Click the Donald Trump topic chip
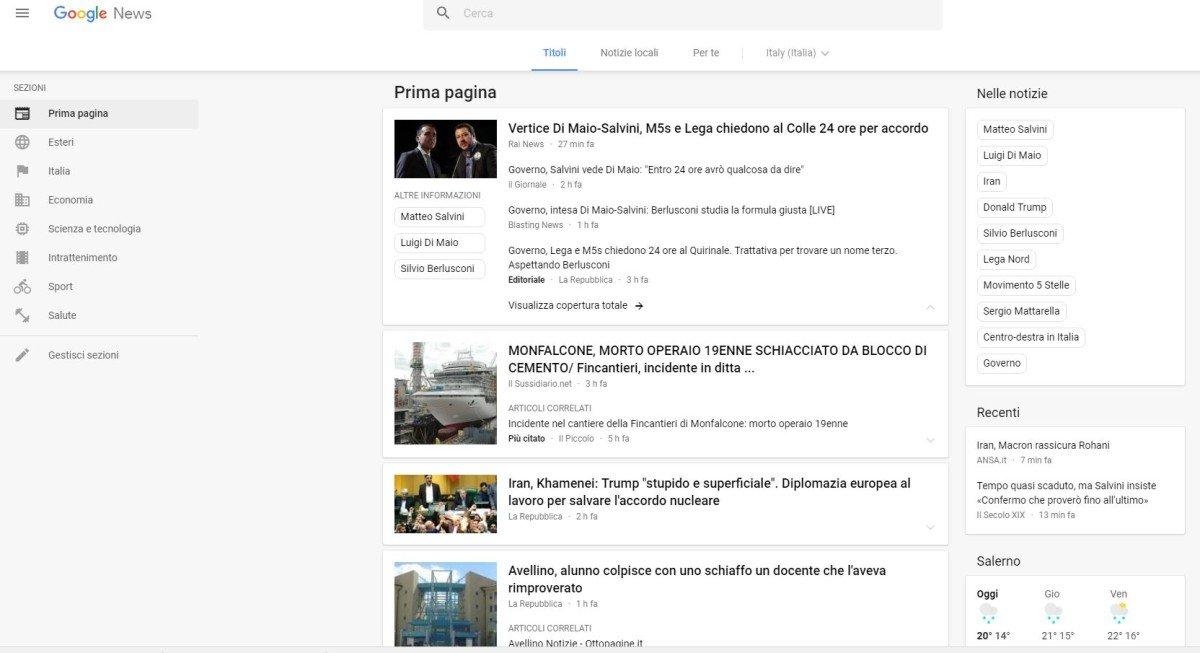Viewport: 1200px width, 653px height. pos(1014,207)
